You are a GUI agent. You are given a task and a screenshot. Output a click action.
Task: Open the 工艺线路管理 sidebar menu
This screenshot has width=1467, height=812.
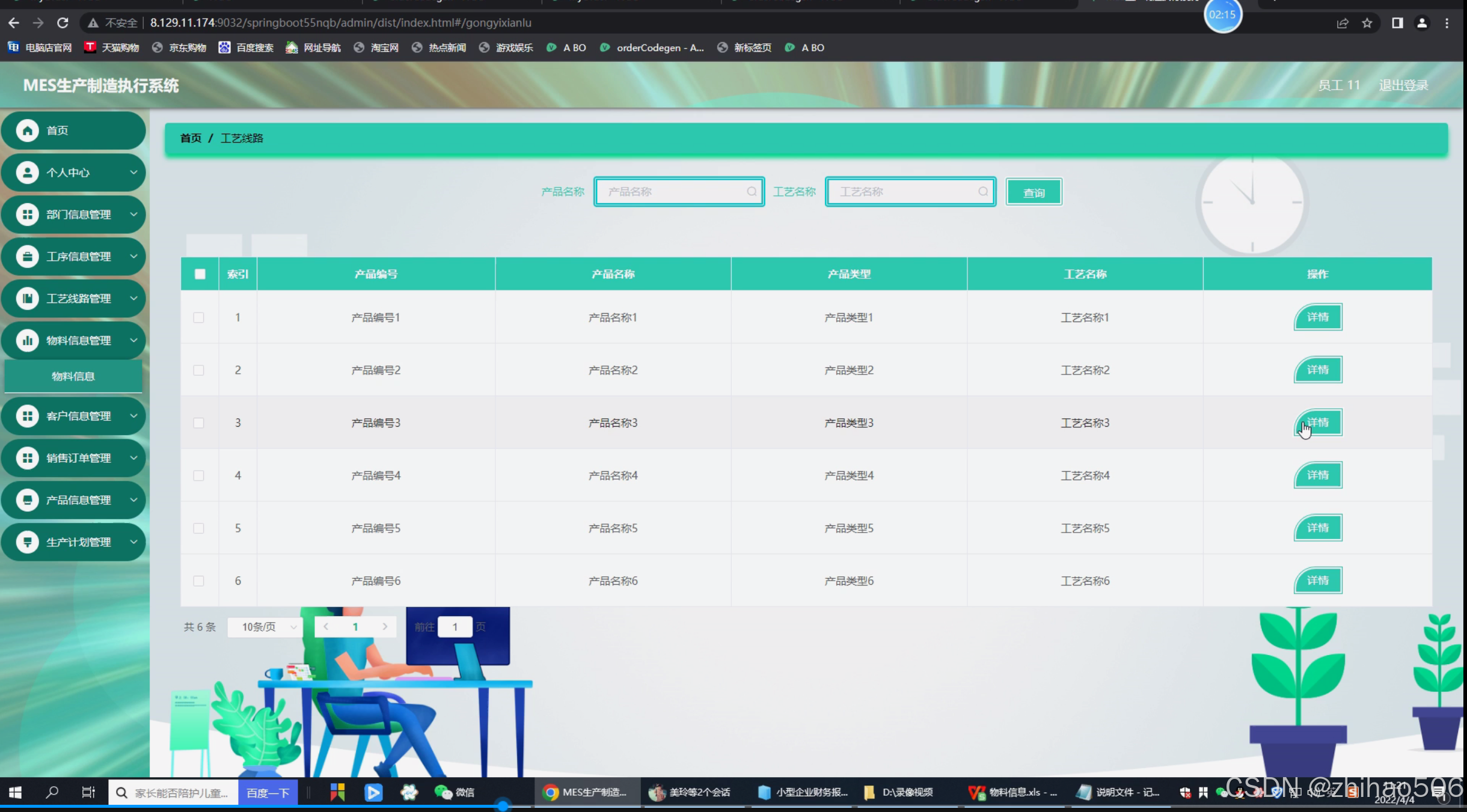(x=78, y=299)
